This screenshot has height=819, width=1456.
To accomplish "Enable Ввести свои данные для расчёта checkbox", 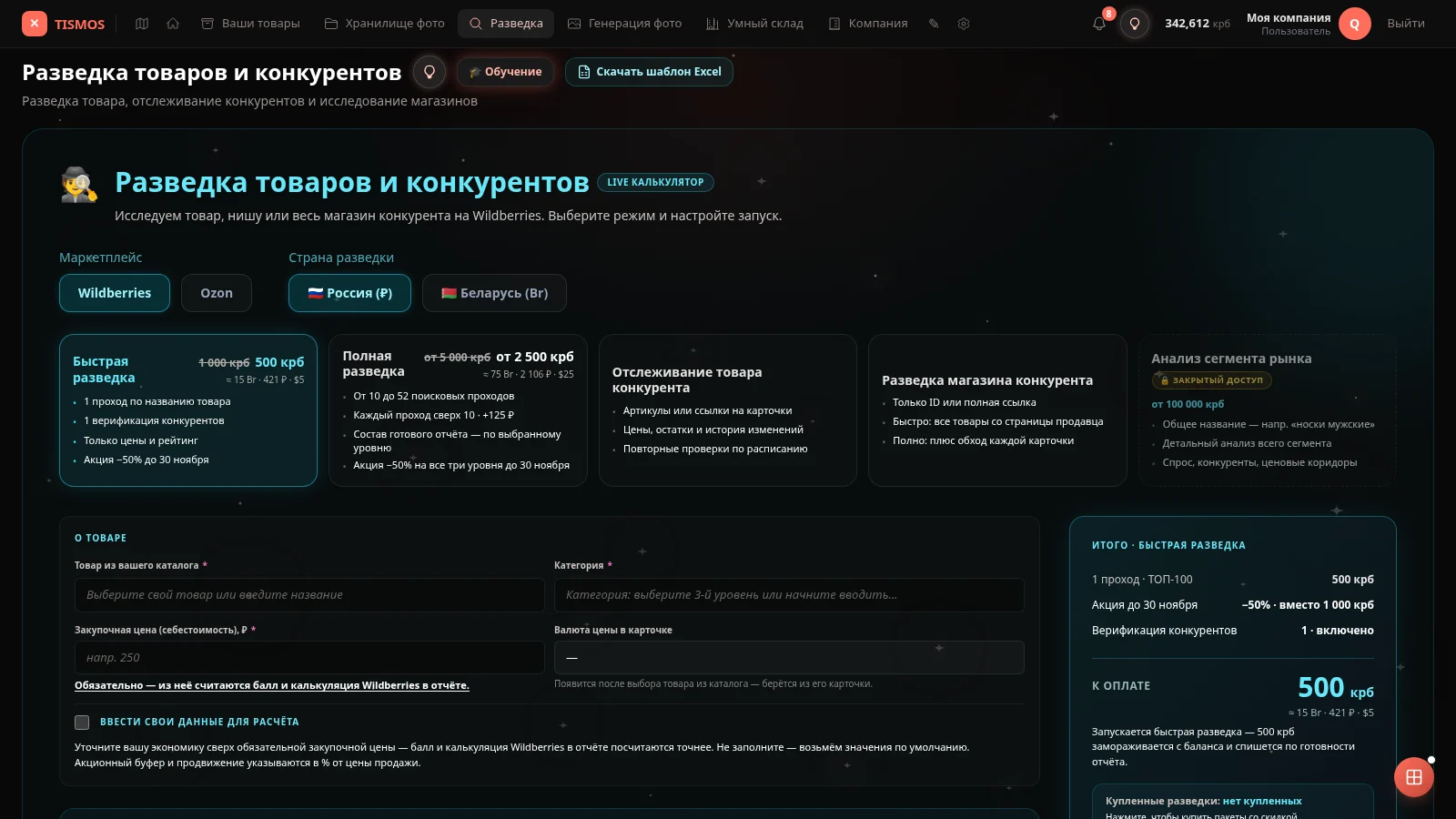I will [x=82, y=723].
